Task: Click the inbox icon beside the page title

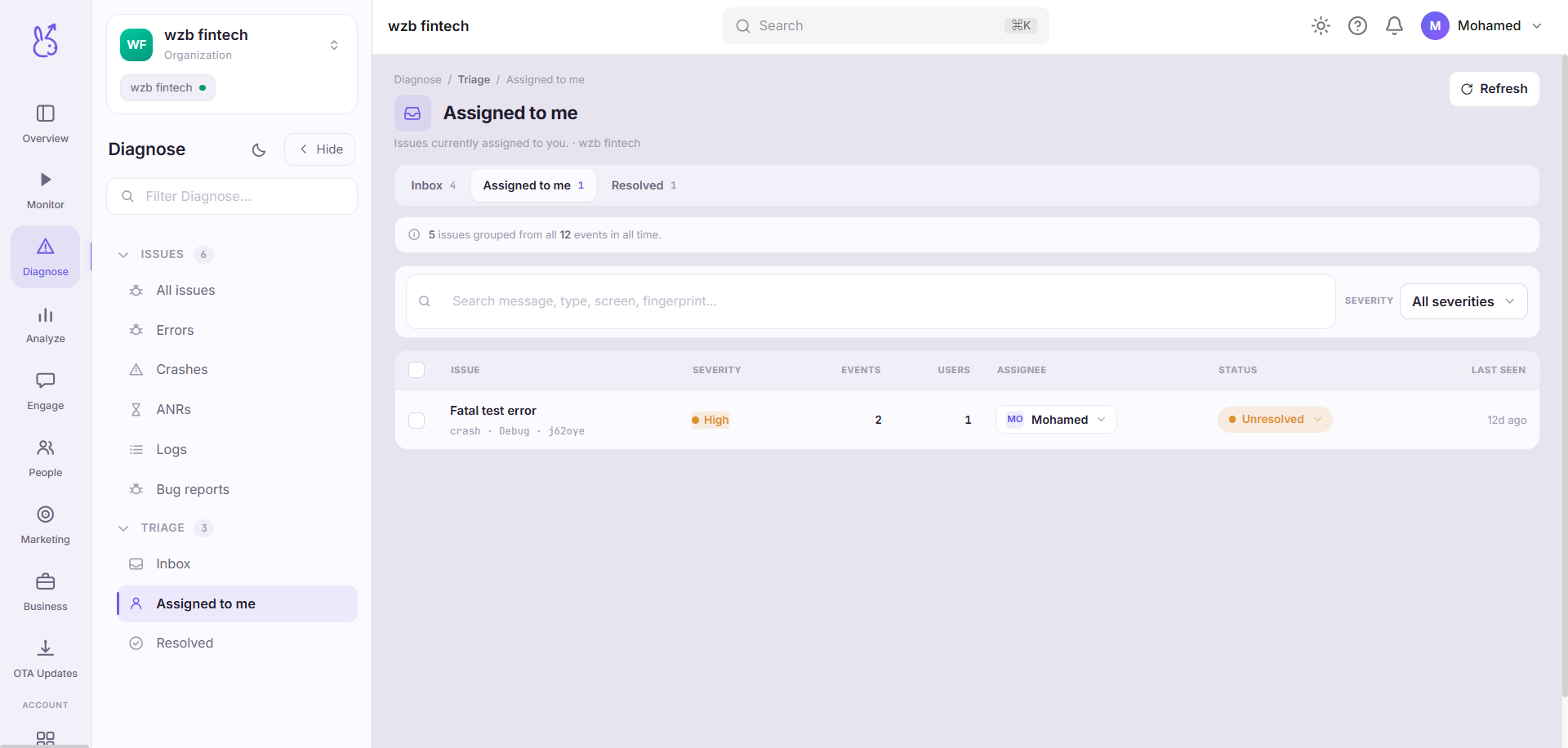Action: (x=412, y=114)
